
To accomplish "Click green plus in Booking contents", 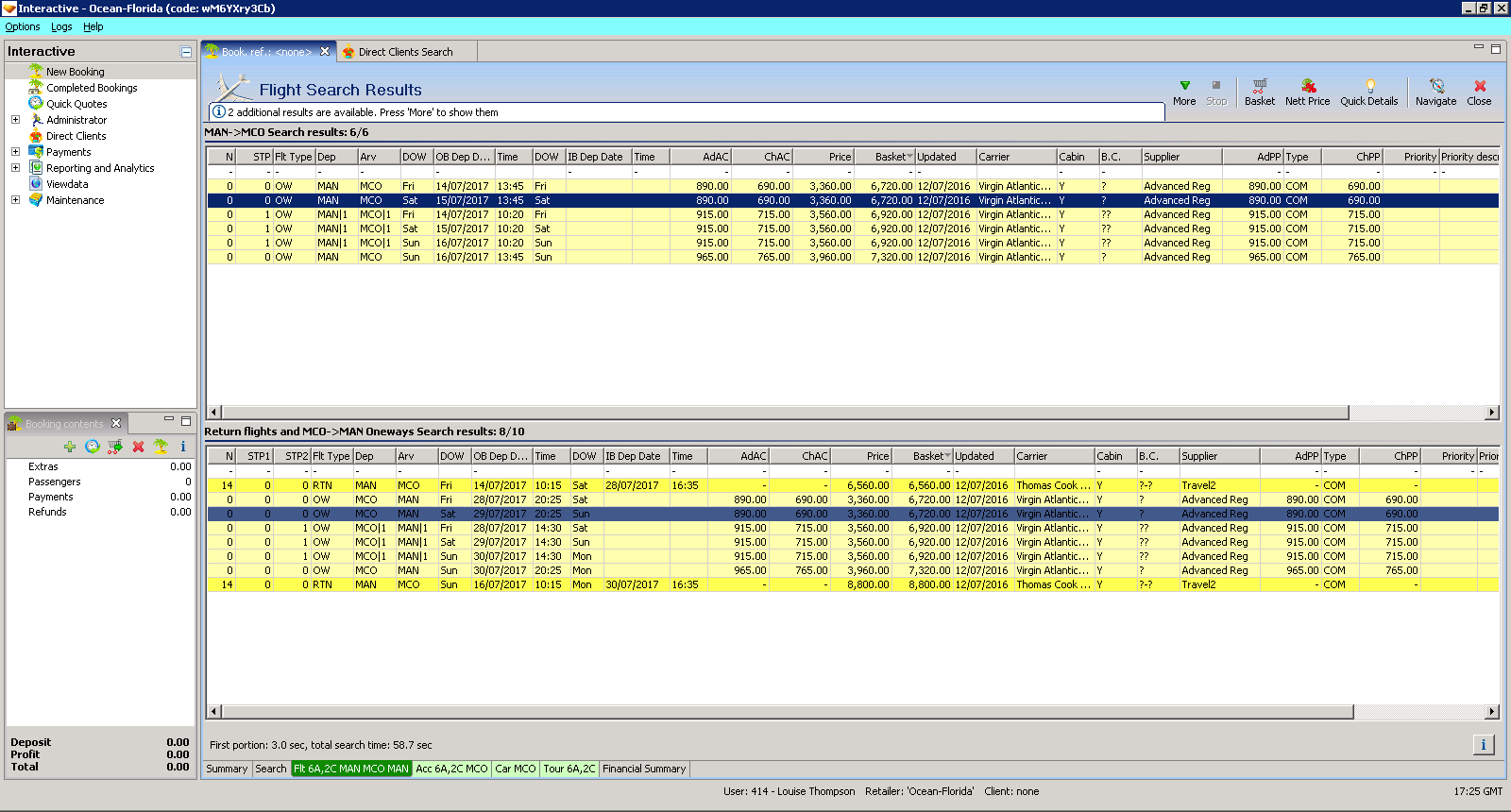I will click(x=70, y=447).
